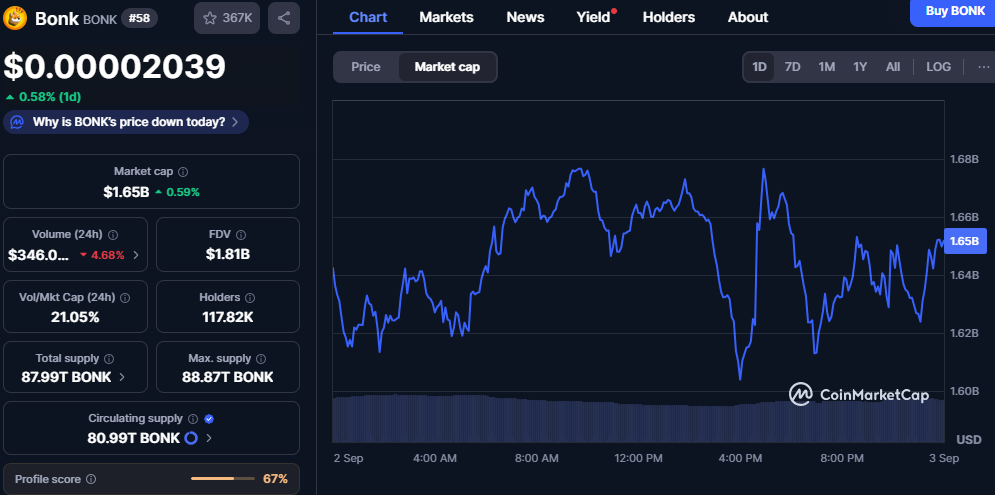Click the Circulating supply verified badge

pyautogui.click(x=209, y=419)
